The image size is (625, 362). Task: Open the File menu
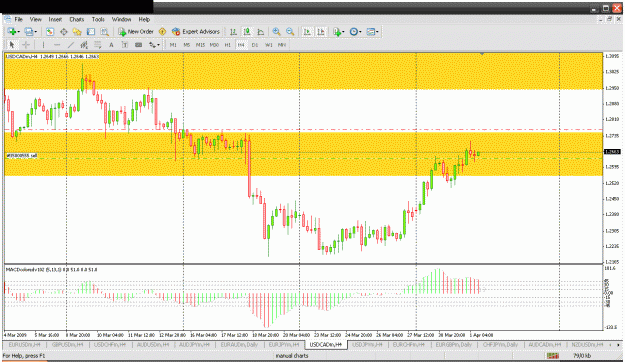click(x=18, y=19)
